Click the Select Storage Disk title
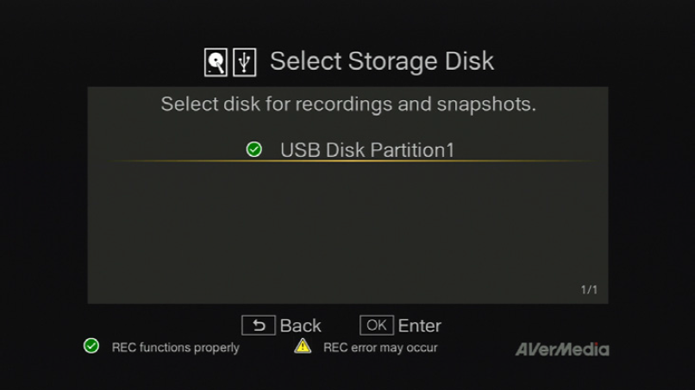 tap(382, 61)
